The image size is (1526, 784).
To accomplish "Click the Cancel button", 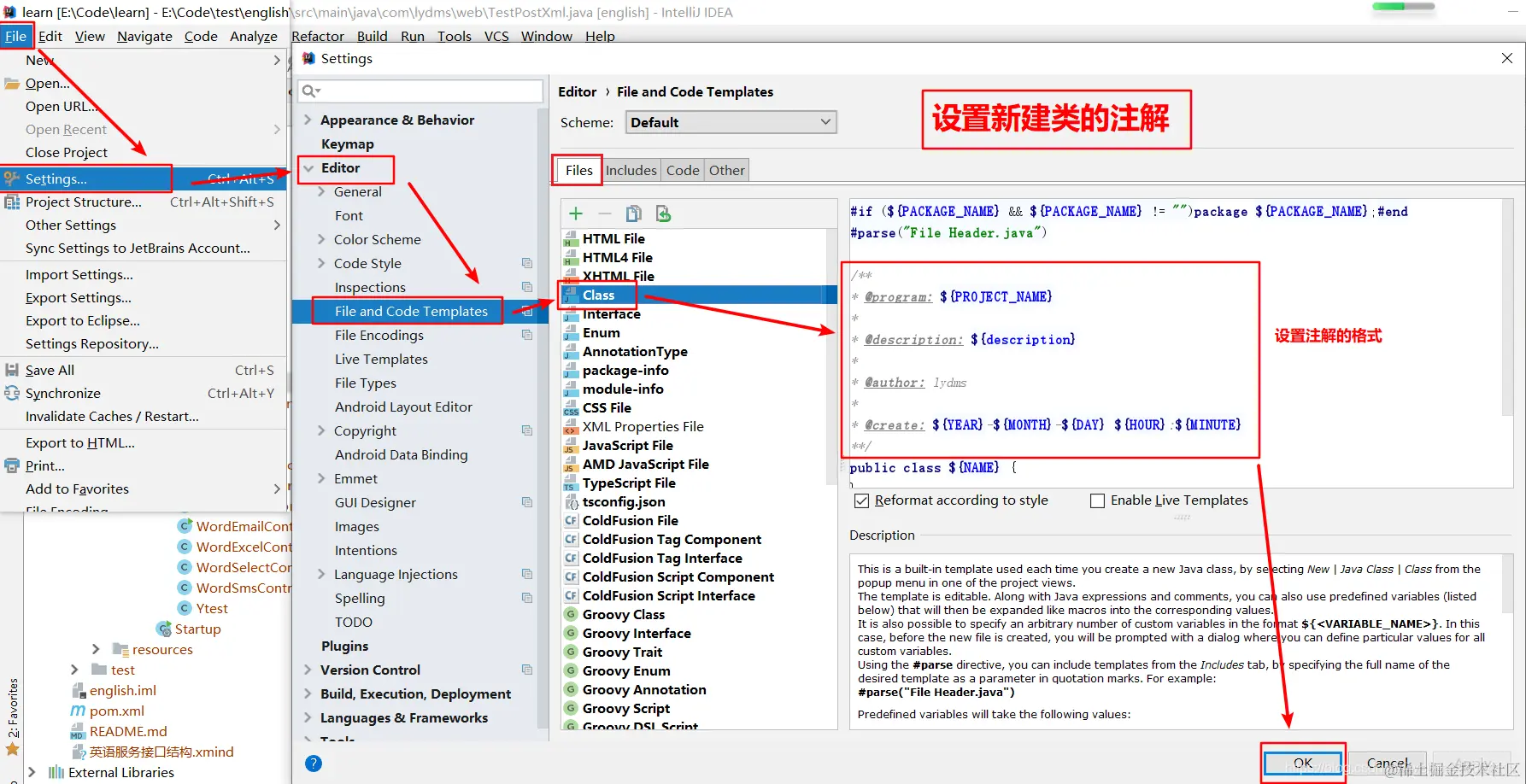I will click(1388, 763).
